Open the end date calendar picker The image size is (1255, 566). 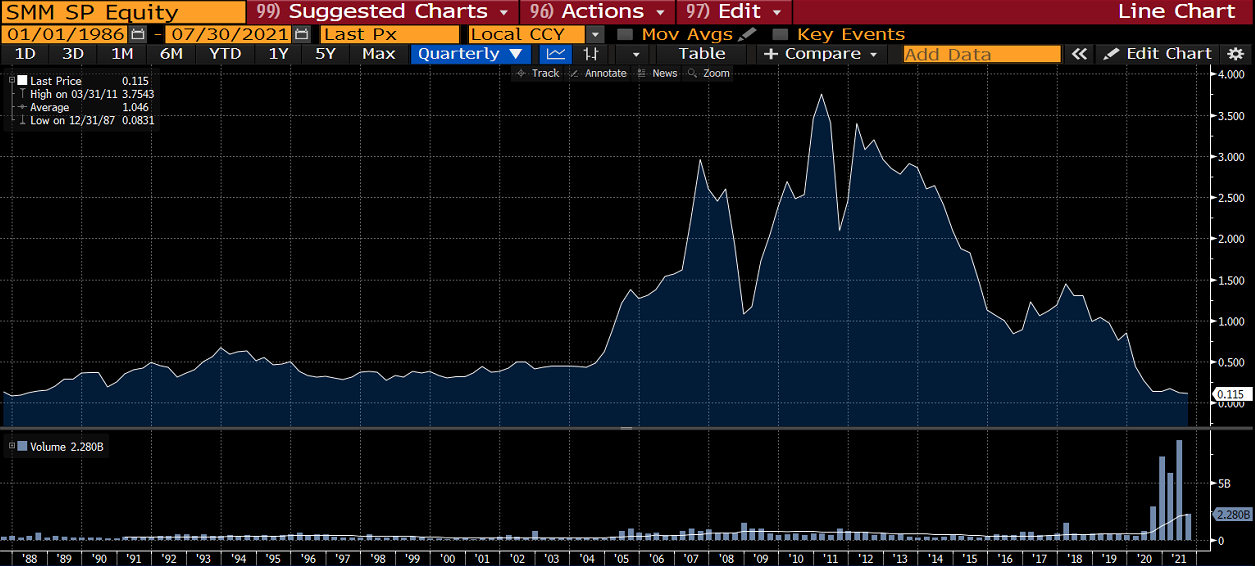coord(301,34)
